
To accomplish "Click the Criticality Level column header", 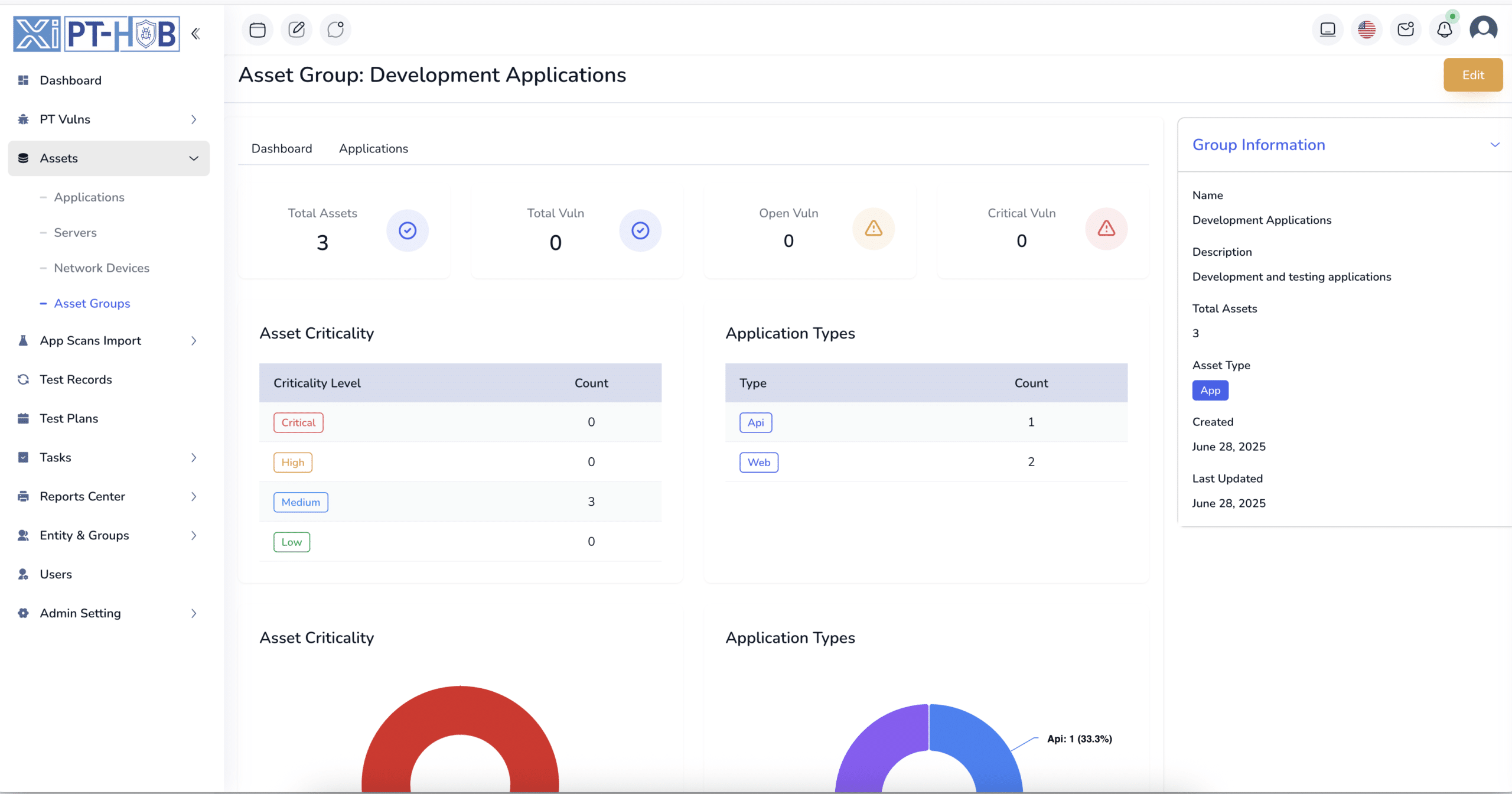I will (317, 383).
